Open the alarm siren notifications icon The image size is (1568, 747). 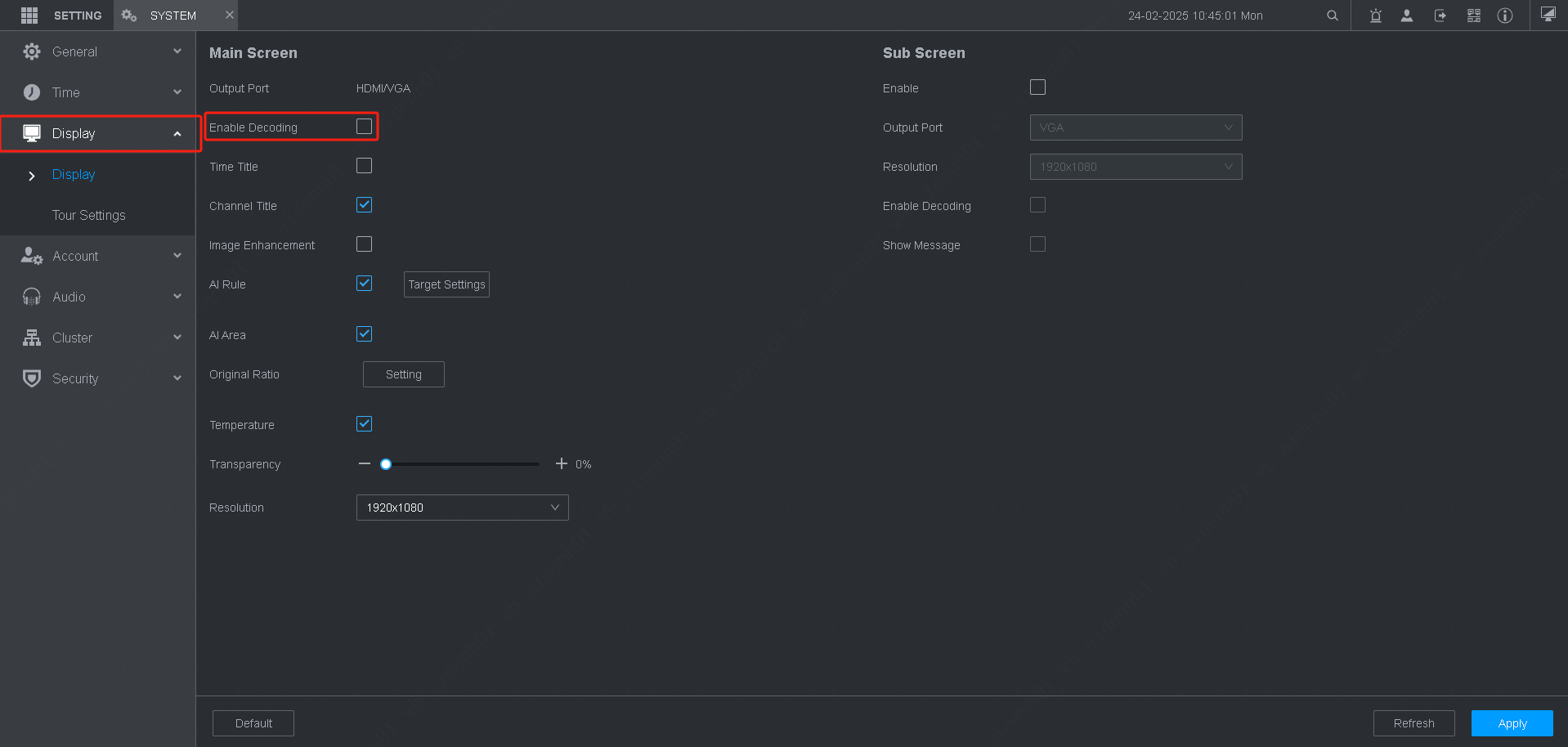[x=1376, y=16]
